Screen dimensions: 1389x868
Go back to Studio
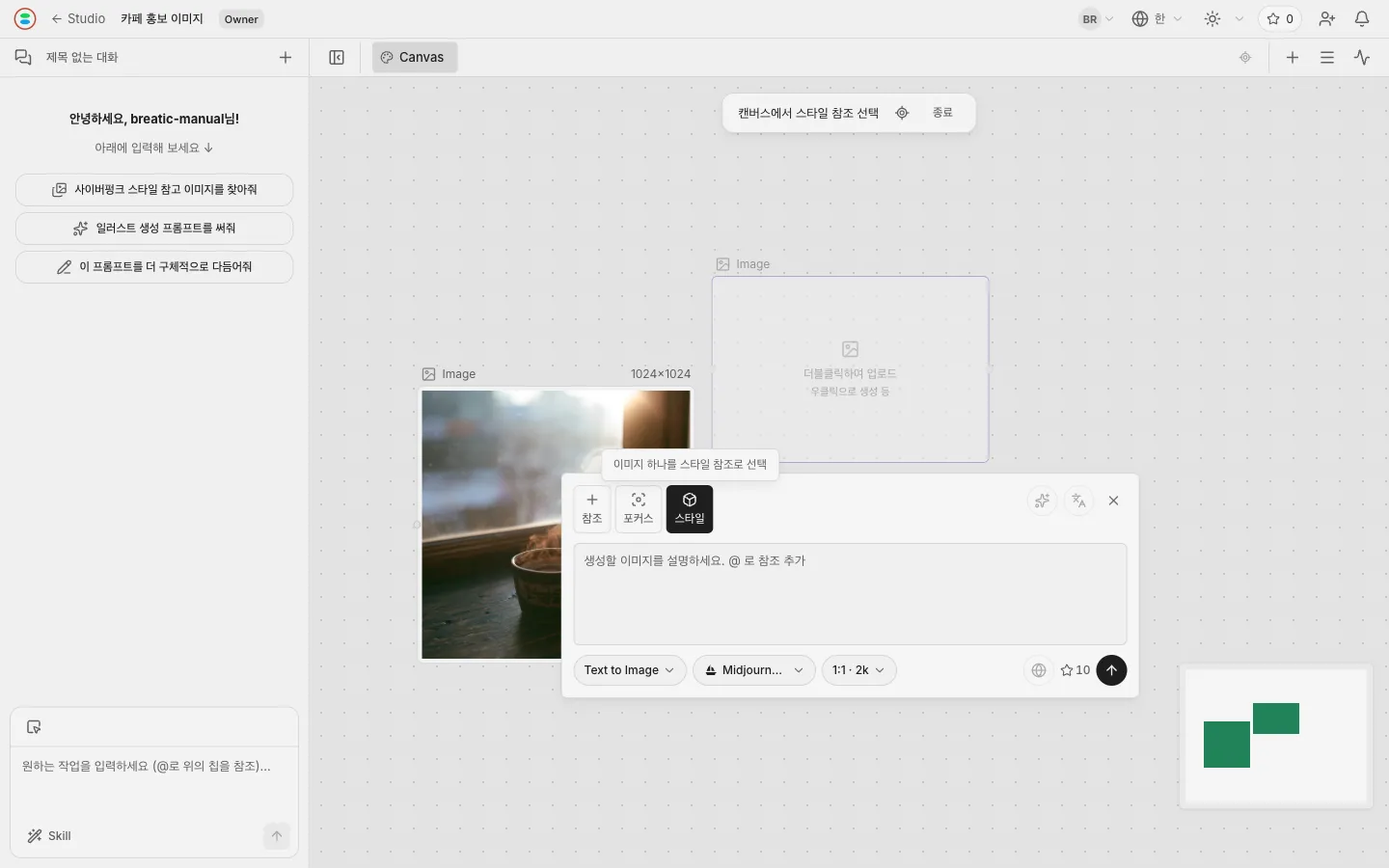tap(78, 18)
